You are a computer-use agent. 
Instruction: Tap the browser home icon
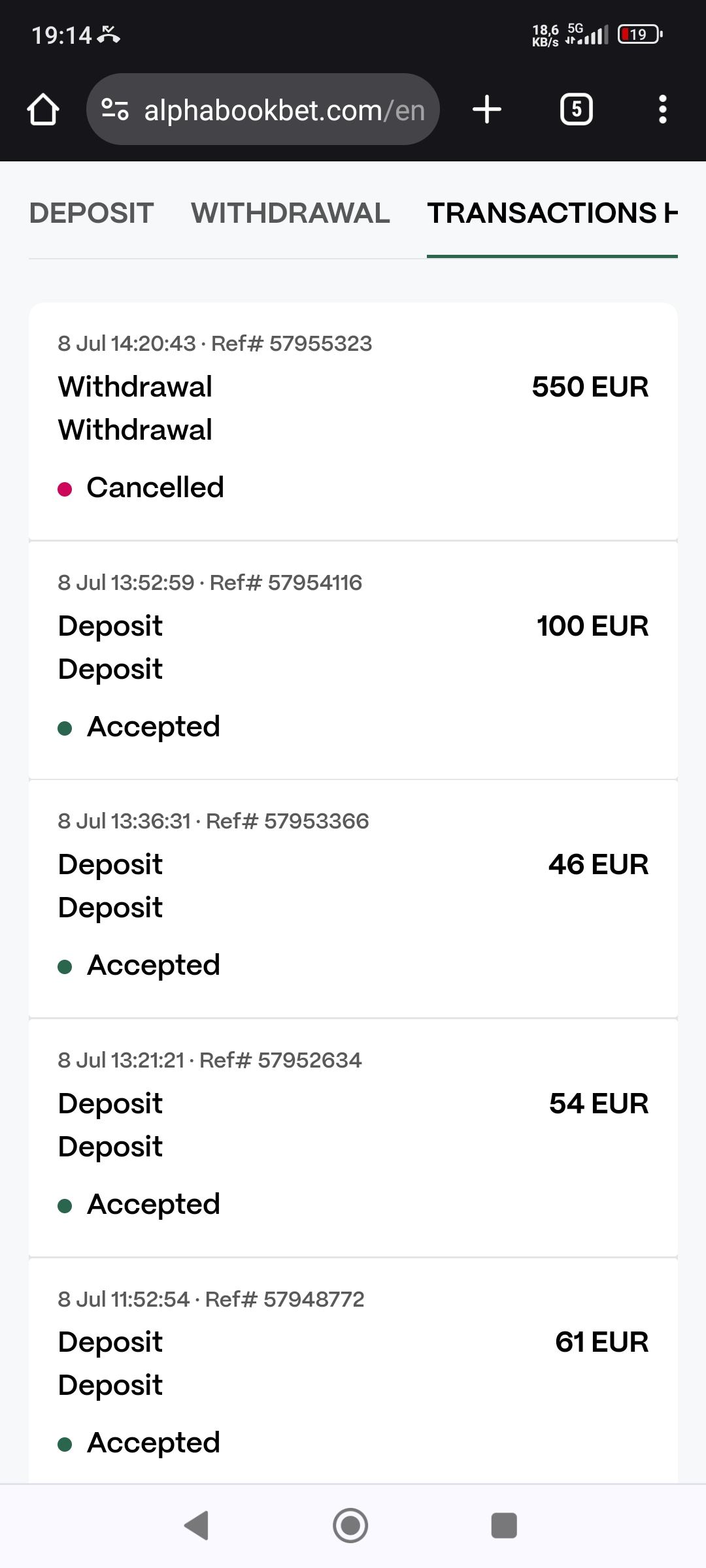point(43,110)
